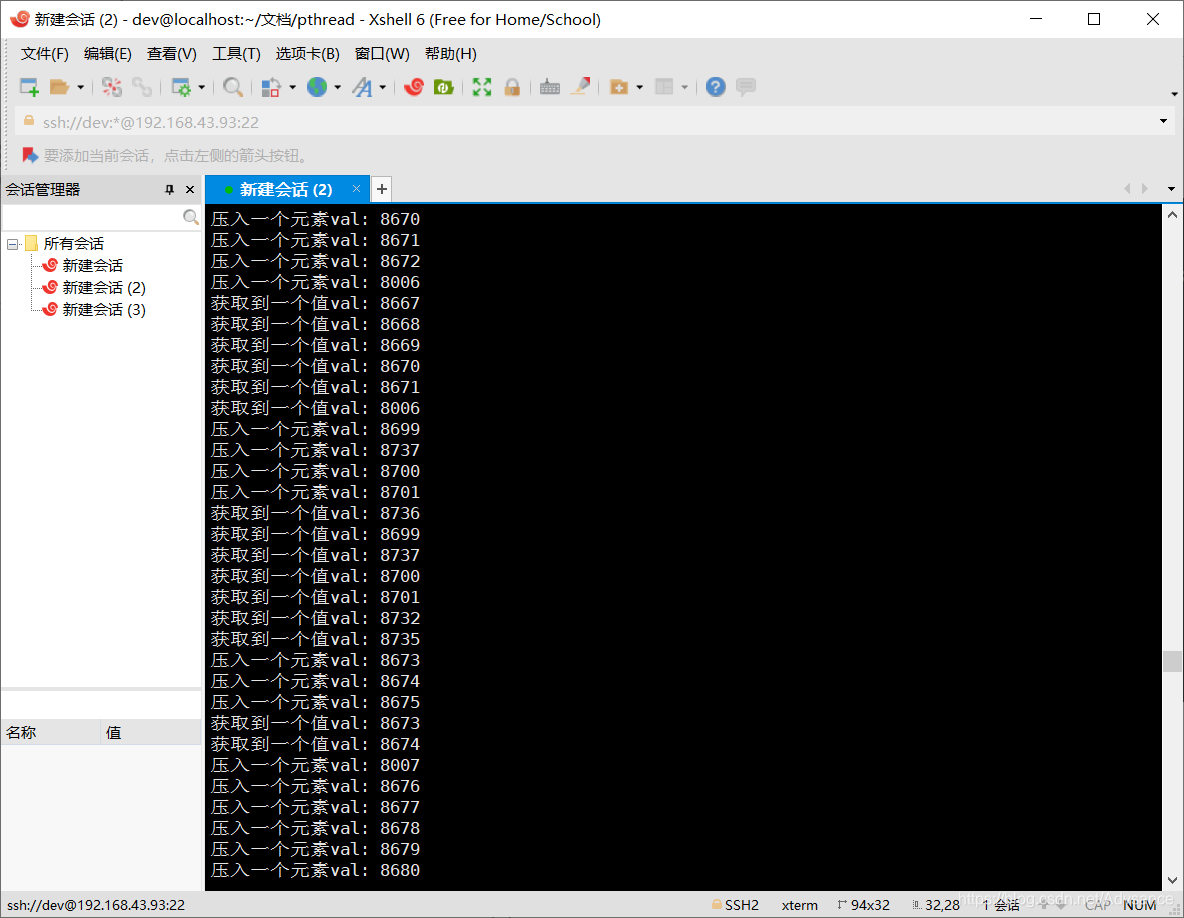Click the 值 column header
Image resolution: width=1184 pixels, height=918 pixels.
pos(151,732)
